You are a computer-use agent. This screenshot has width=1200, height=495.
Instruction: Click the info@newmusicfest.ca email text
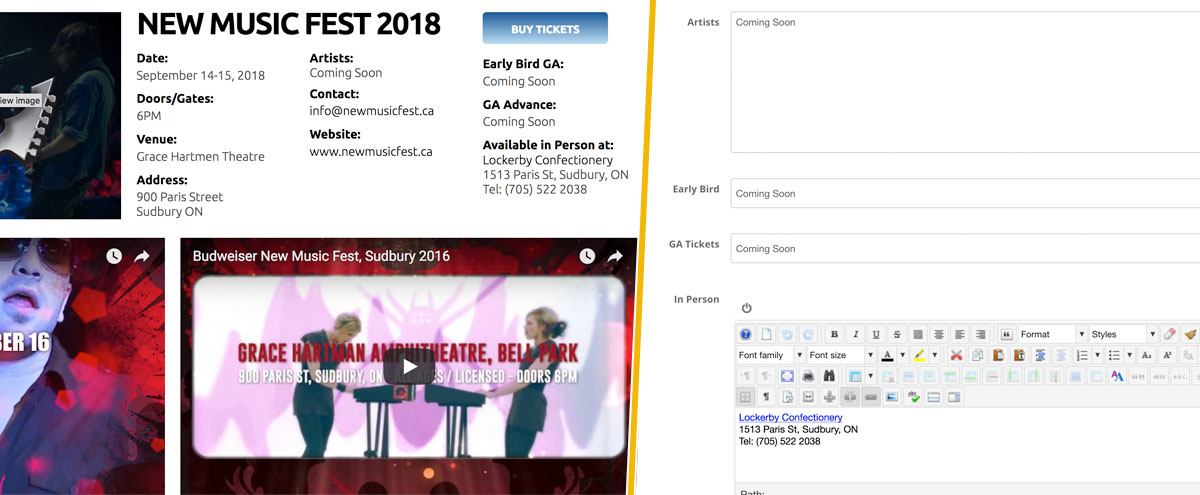(x=372, y=111)
